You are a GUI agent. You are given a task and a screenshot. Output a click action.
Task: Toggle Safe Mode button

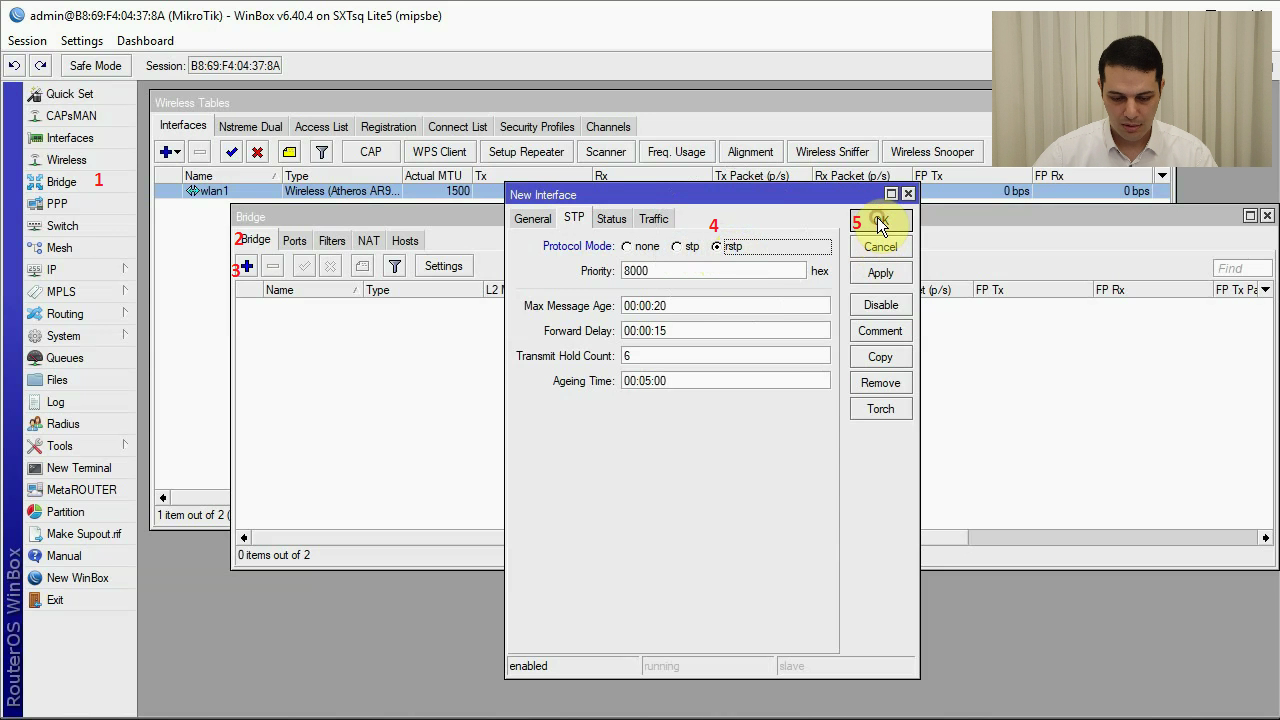click(95, 66)
